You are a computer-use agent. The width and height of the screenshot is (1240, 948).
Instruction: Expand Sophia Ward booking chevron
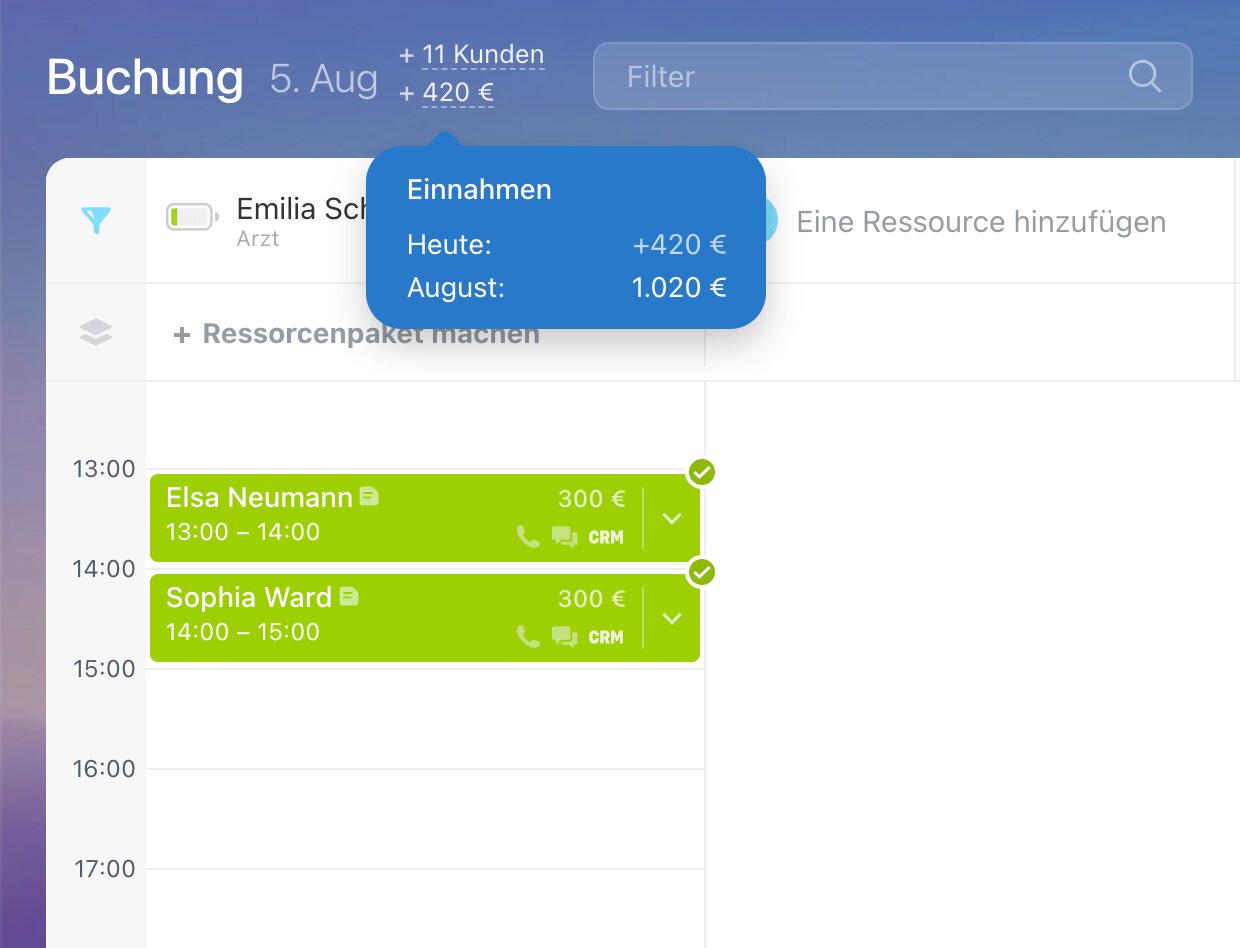(x=672, y=618)
